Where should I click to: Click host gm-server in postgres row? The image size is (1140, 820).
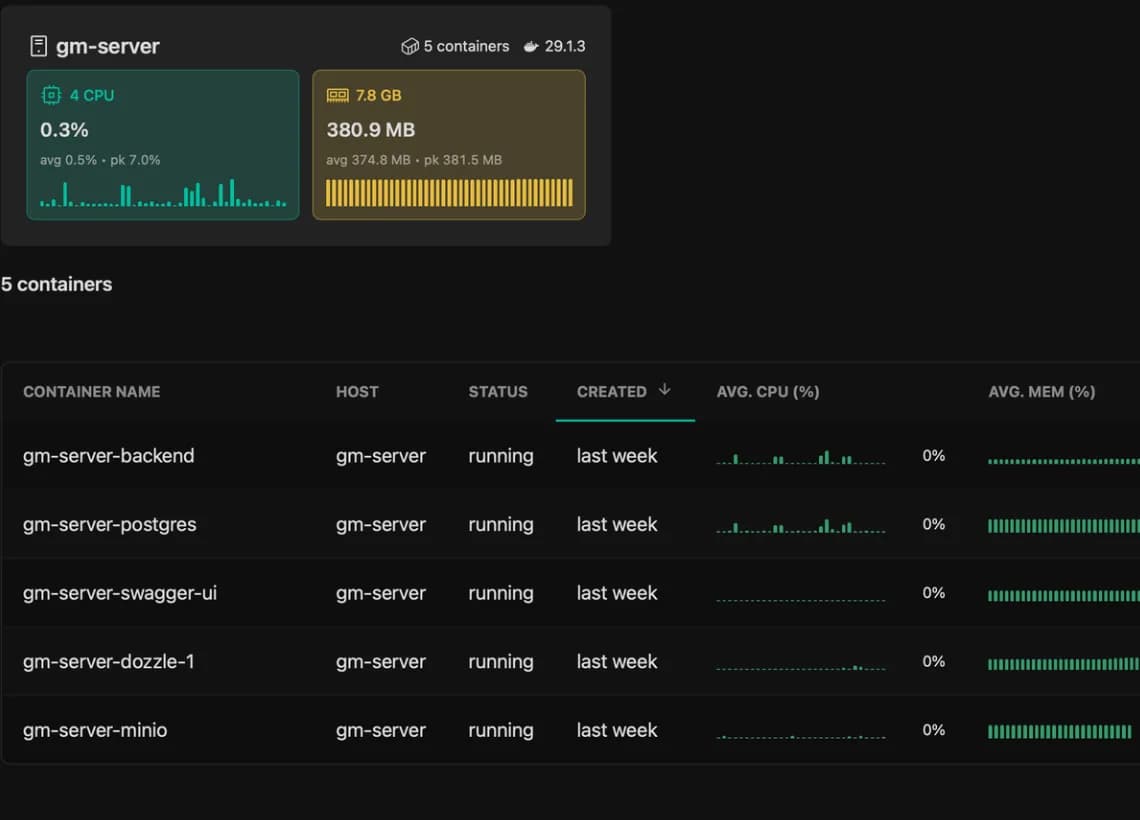[x=381, y=525]
